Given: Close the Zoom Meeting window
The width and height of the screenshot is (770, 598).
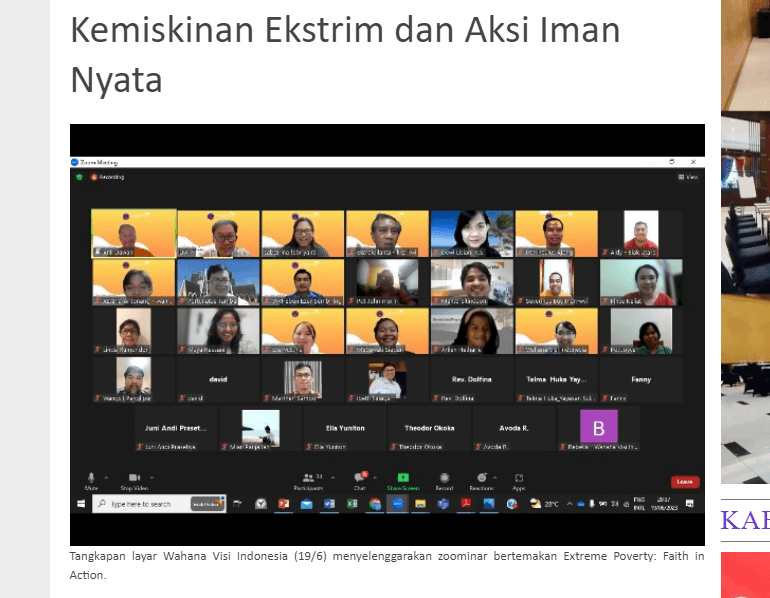Looking at the screenshot, I should click(x=693, y=162).
